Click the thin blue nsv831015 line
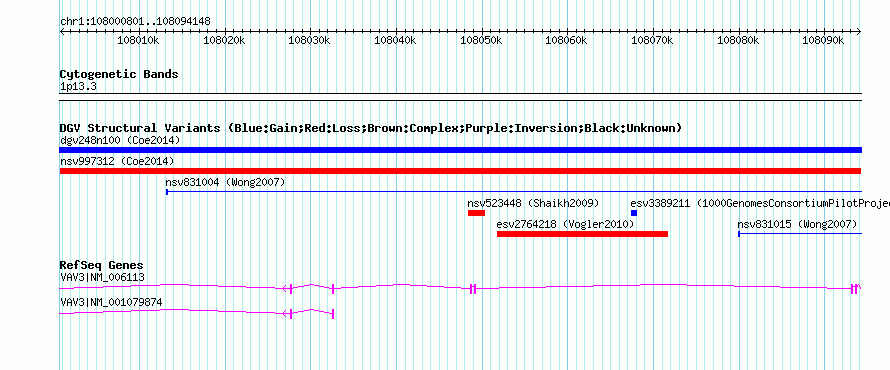 click(x=800, y=234)
